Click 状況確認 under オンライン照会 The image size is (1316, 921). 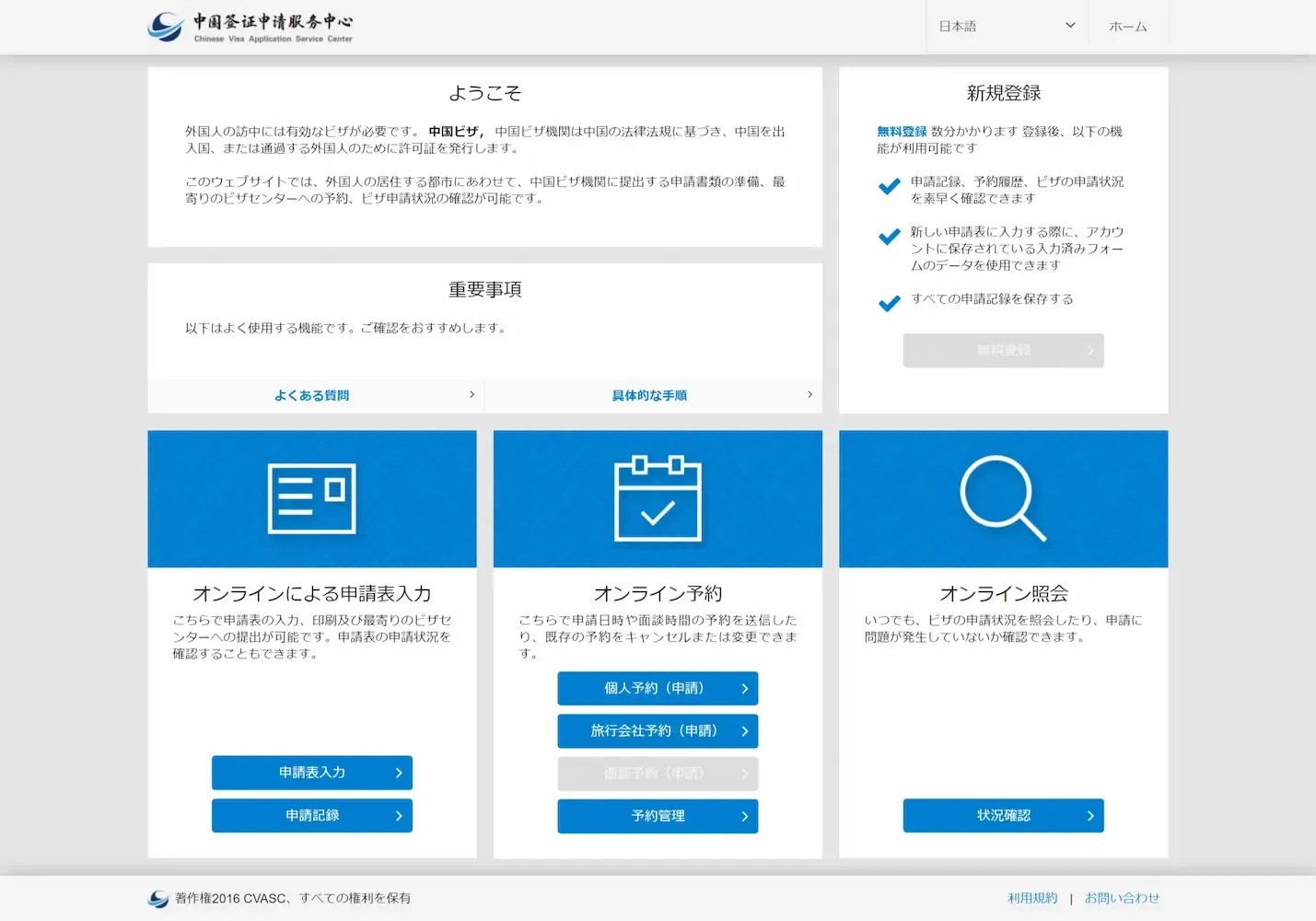[x=1003, y=815]
